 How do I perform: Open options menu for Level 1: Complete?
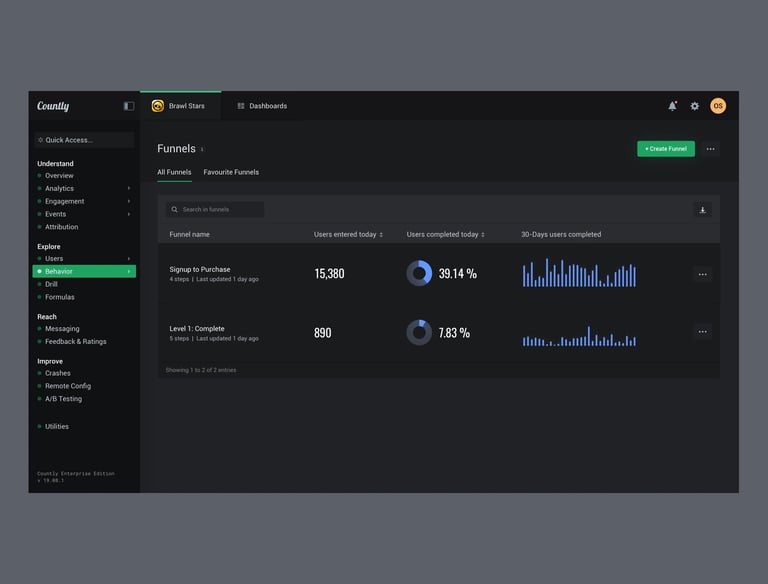(x=702, y=332)
